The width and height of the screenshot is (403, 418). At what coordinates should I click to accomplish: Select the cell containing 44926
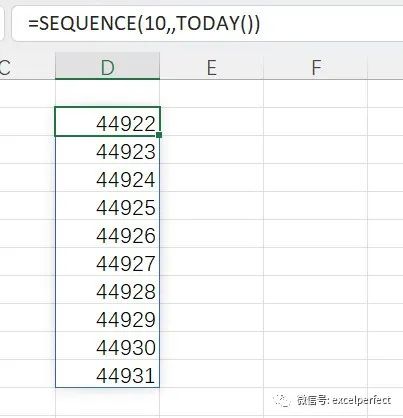coord(107,234)
